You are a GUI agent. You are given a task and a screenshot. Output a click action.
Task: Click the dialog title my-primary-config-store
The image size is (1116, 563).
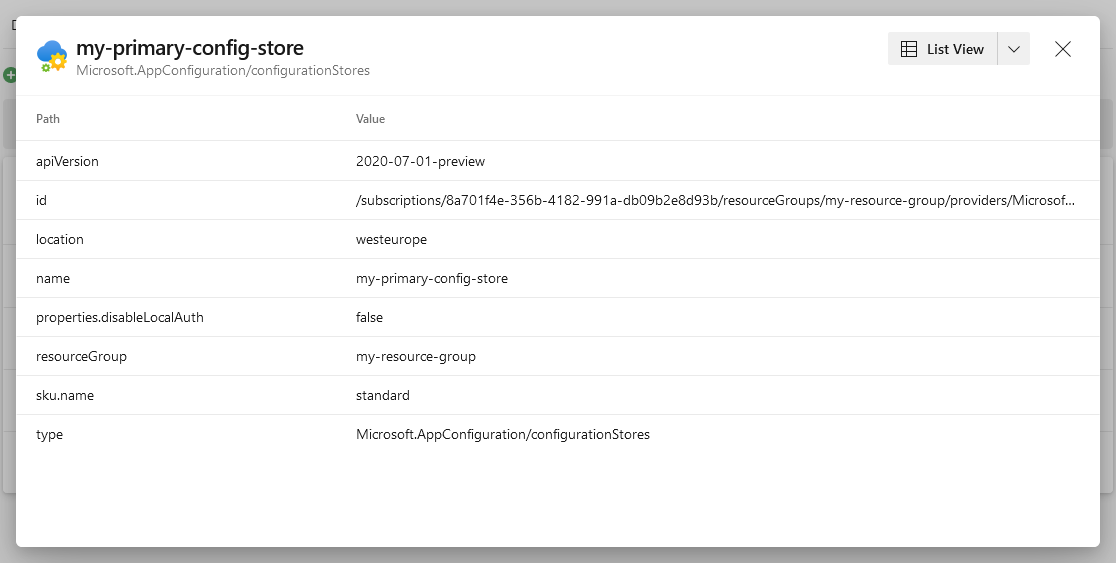190,48
